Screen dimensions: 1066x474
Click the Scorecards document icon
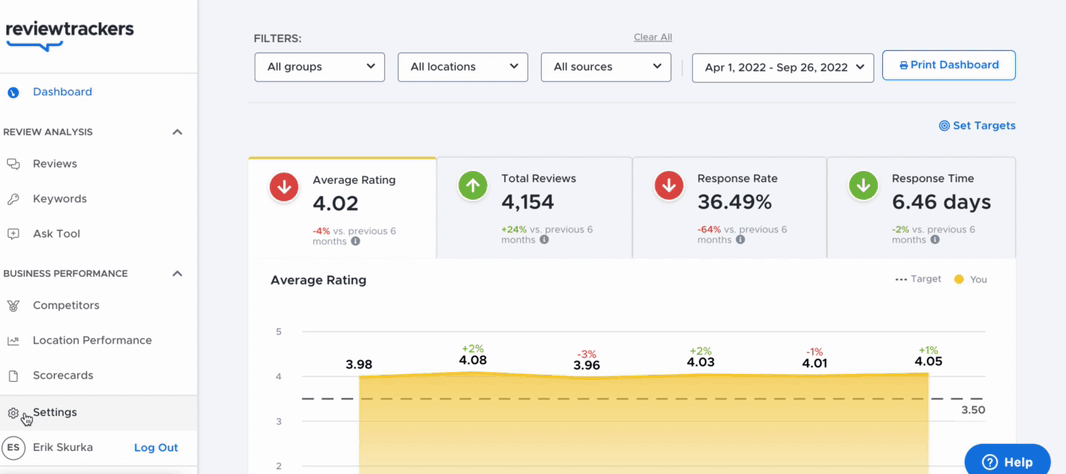pos(13,375)
